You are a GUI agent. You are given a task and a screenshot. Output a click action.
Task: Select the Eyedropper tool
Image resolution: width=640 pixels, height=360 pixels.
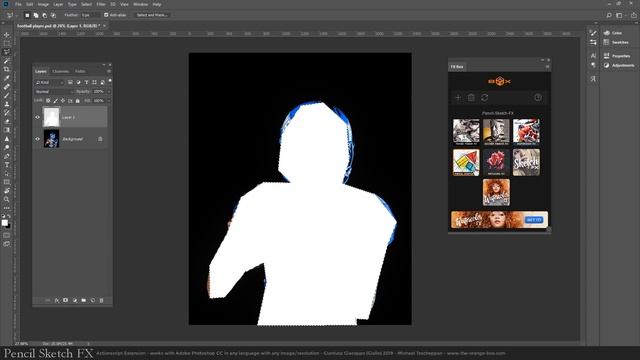(x=7, y=78)
